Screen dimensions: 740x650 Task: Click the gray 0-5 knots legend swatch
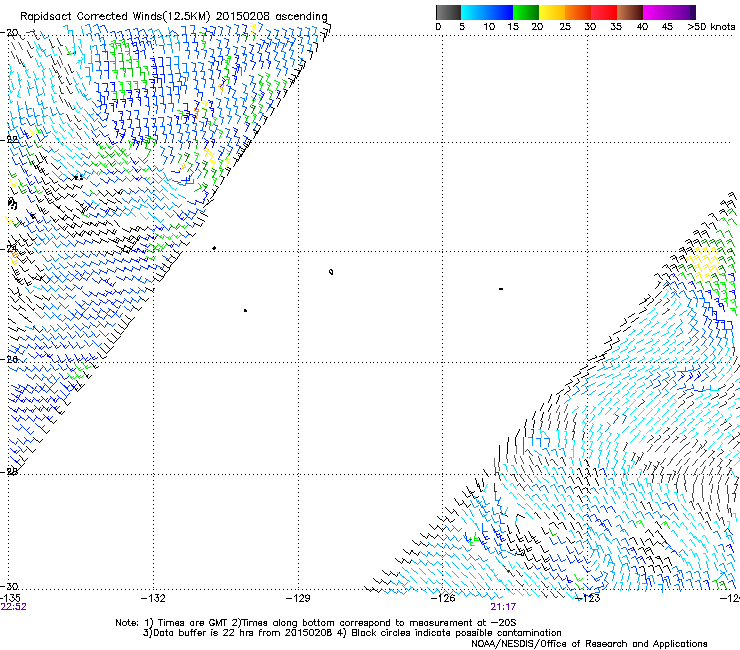pos(448,12)
